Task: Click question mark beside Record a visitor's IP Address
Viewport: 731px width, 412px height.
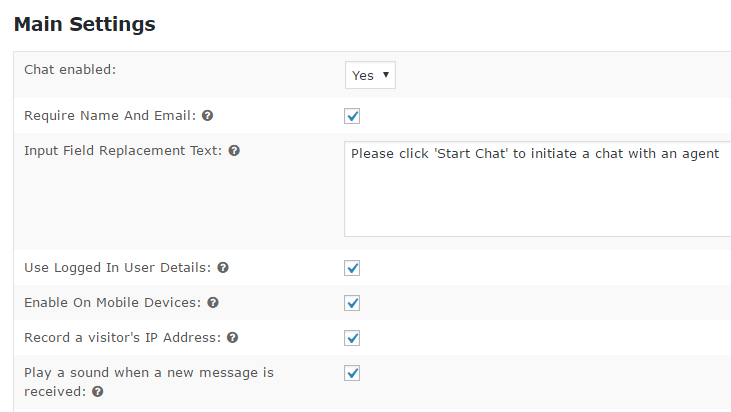Action: click(x=233, y=337)
